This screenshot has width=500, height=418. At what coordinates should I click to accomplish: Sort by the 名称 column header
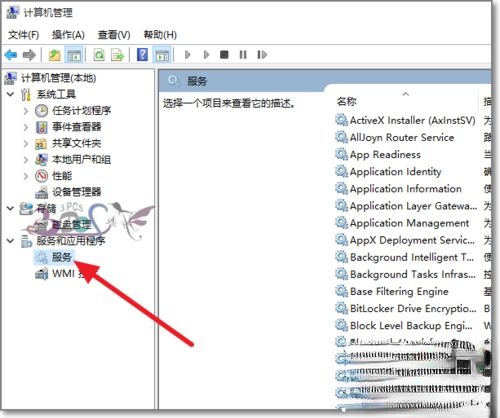pos(347,101)
